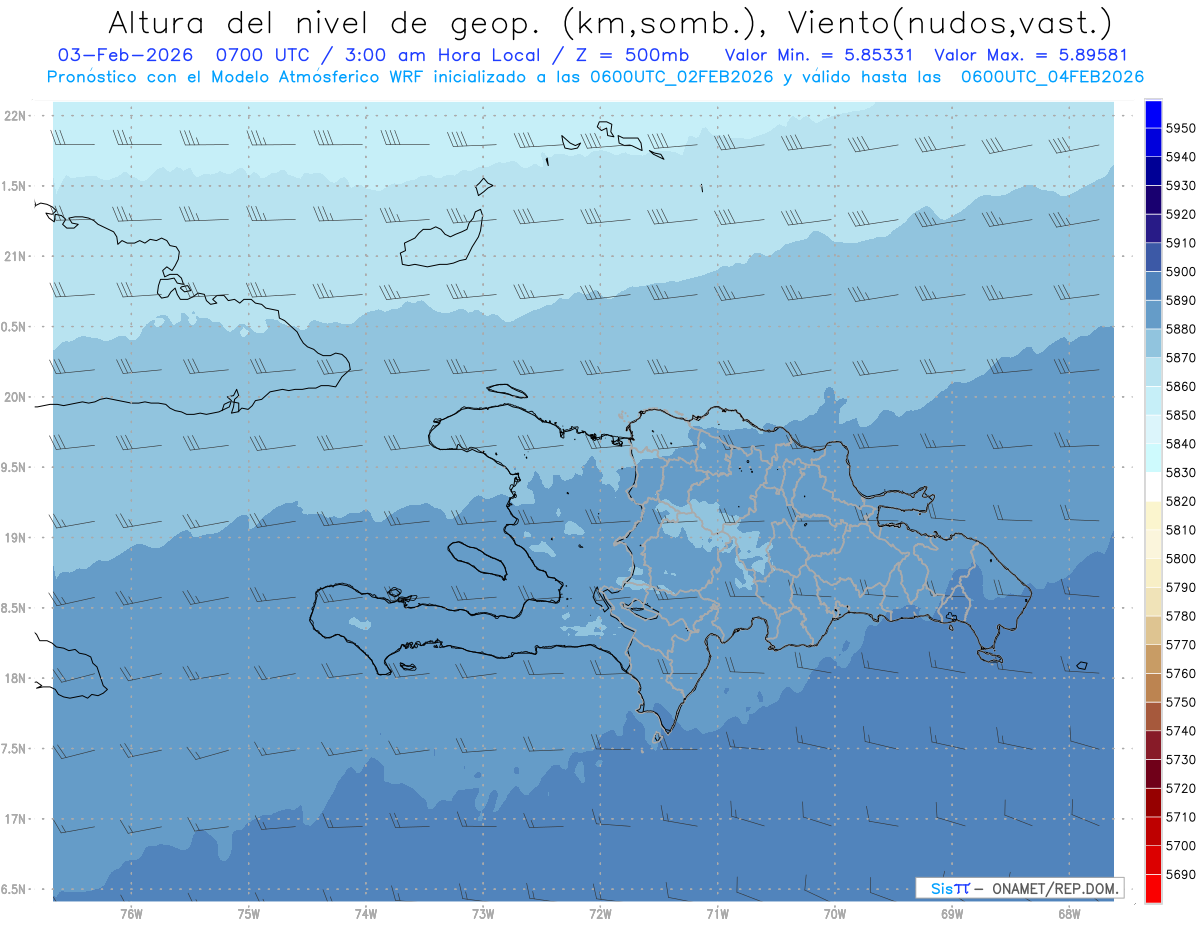Screen dimensions: 1200x927
Task: Click the legend value 5690
Action: coord(1181,874)
